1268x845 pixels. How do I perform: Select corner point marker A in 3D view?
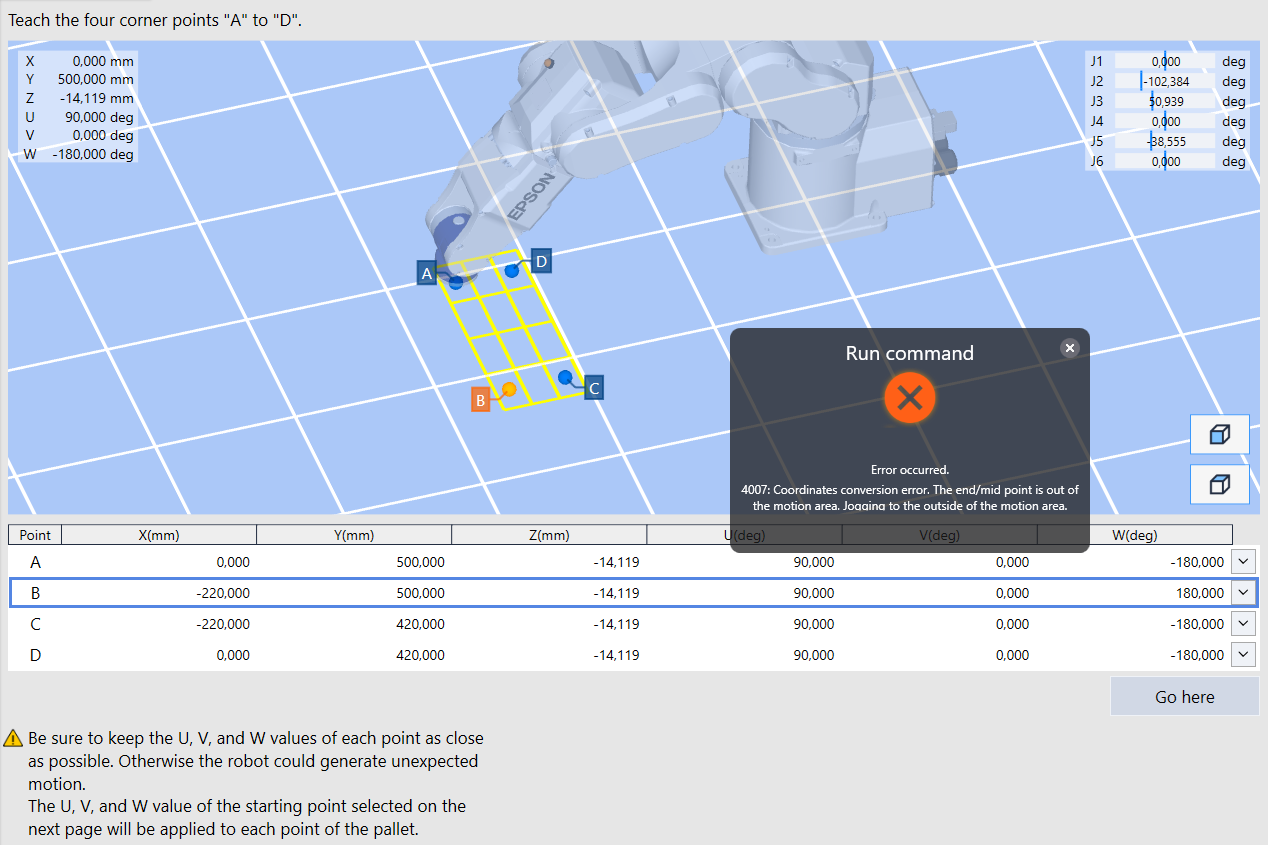pos(427,273)
